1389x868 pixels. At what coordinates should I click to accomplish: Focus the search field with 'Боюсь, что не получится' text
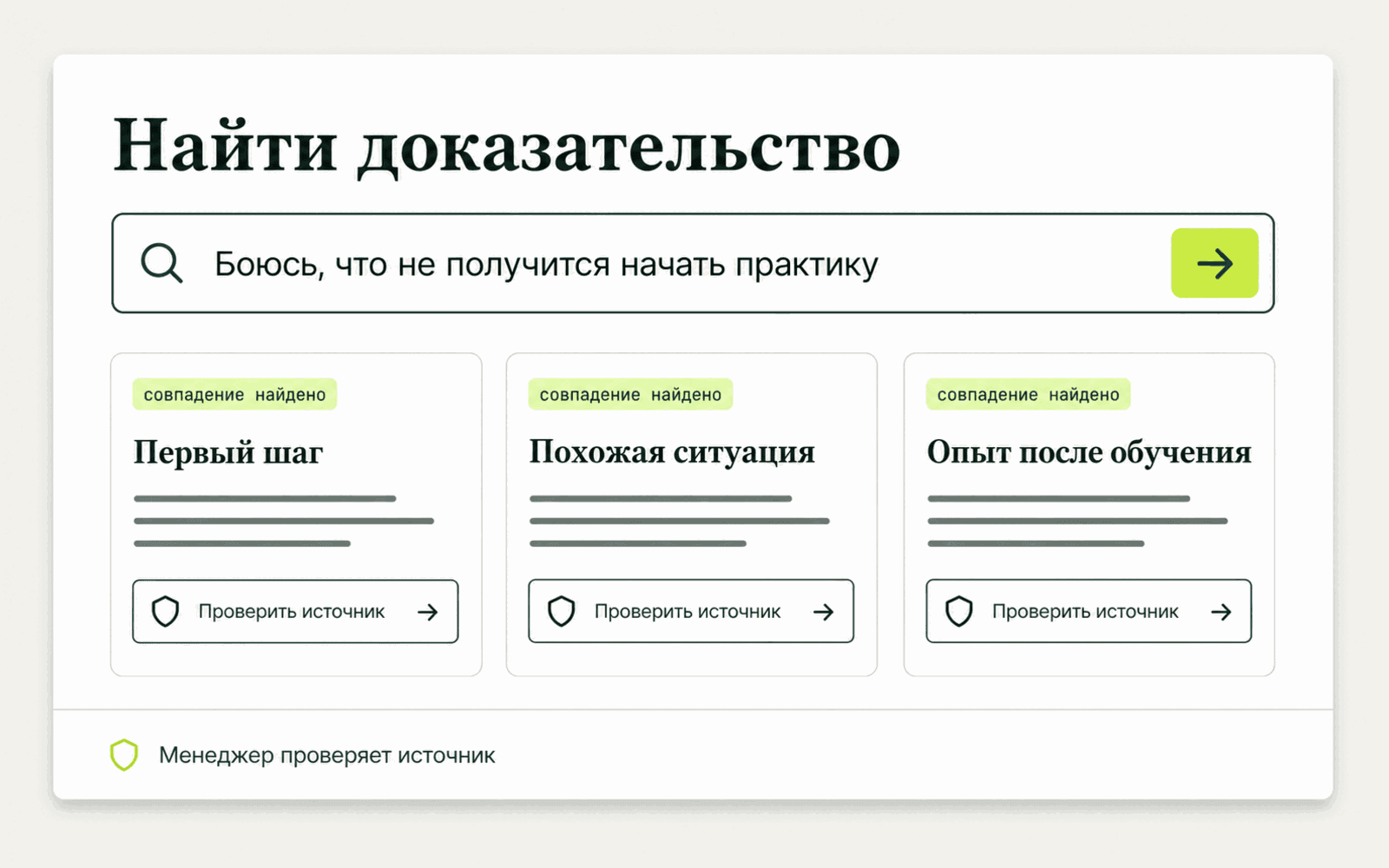pos(693,263)
